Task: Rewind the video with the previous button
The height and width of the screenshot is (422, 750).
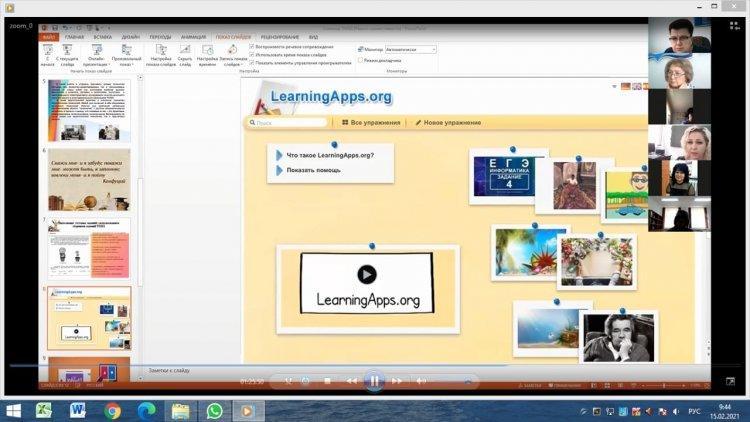Action: point(352,381)
